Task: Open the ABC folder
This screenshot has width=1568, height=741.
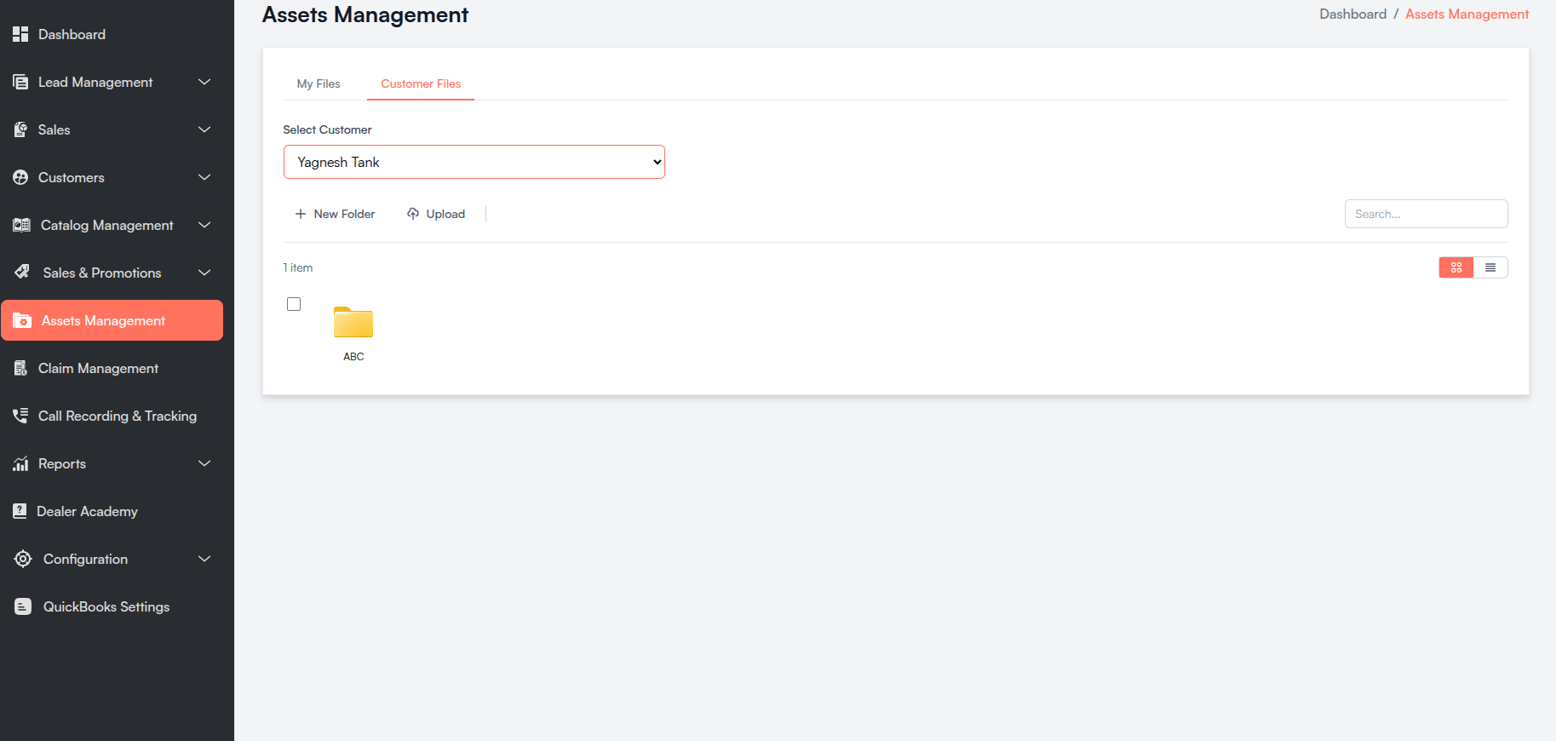Action: pyautogui.click(x=353, y=322)
